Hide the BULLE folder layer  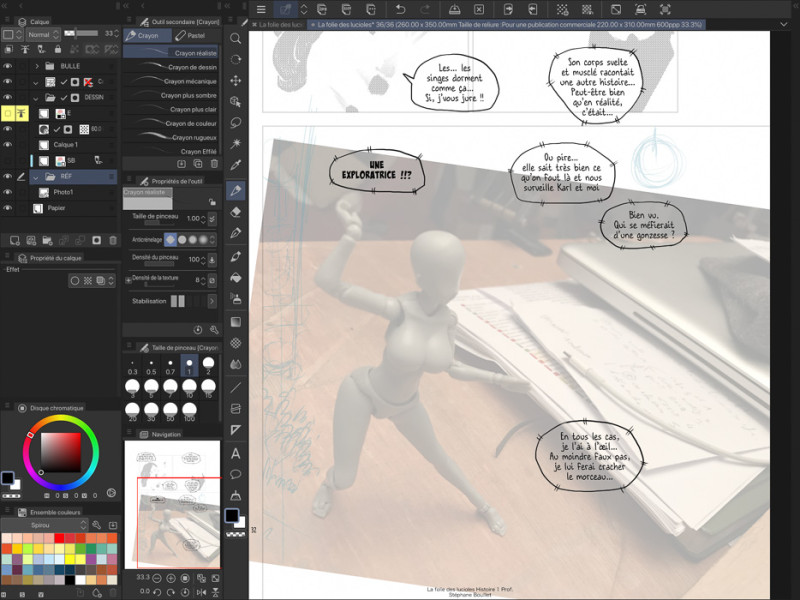(7, 66)
